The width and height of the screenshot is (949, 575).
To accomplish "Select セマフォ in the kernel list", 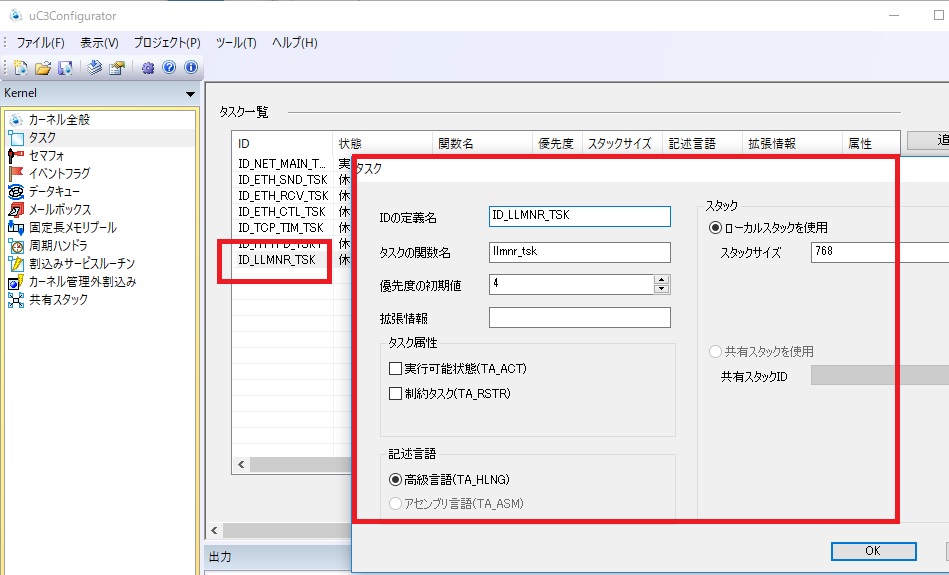I will 46,155.
